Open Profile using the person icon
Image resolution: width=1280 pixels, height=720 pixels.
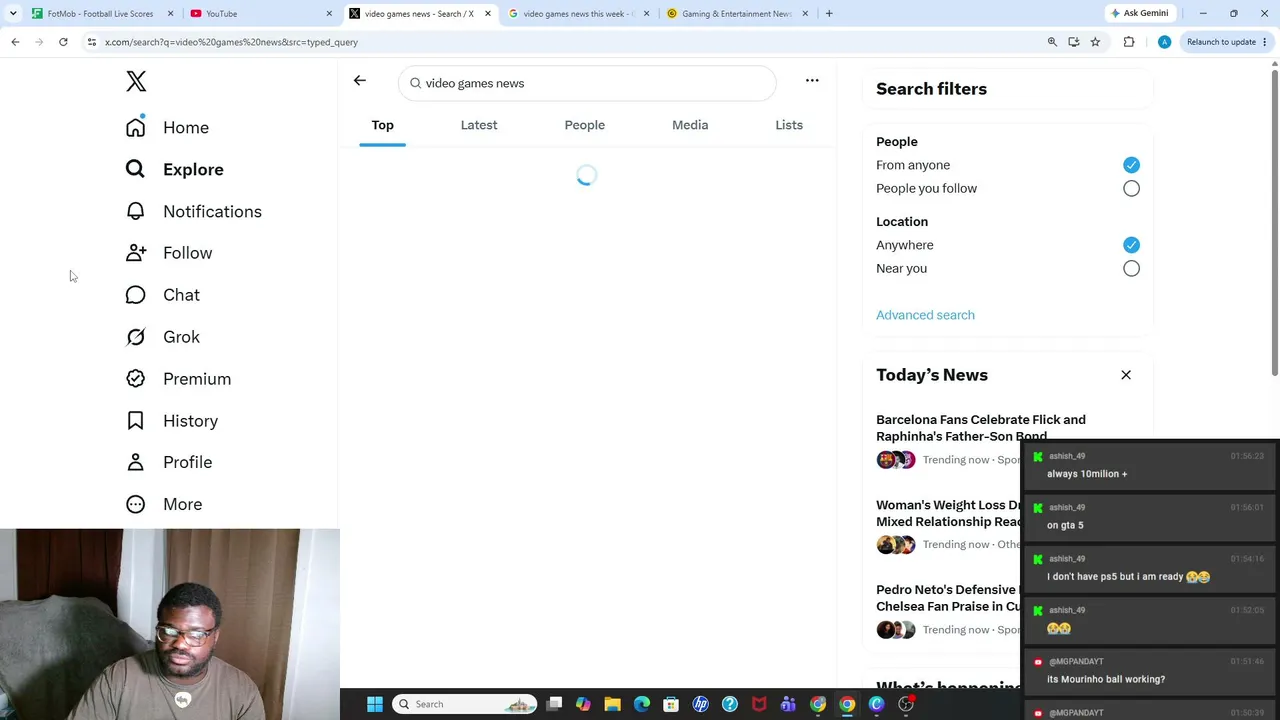(x=135, y=462)
